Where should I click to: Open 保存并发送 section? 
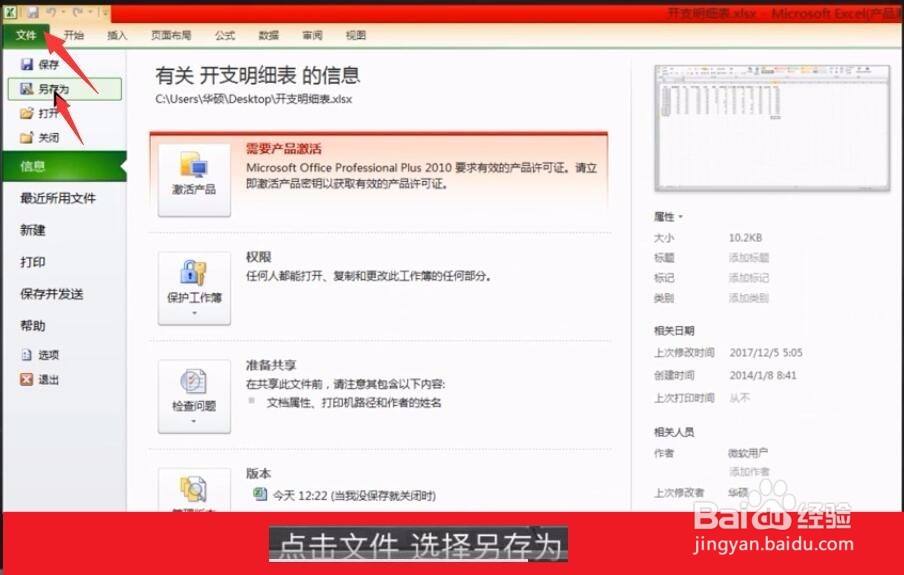52,294
